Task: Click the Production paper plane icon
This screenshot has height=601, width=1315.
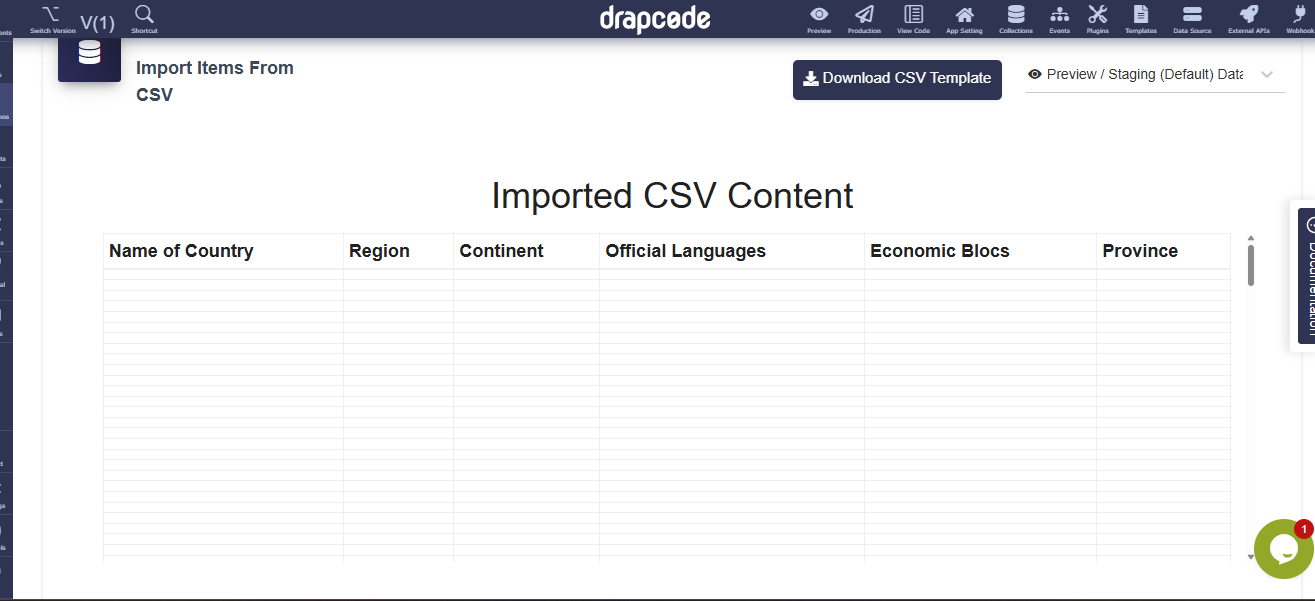Action: [864, 15]
